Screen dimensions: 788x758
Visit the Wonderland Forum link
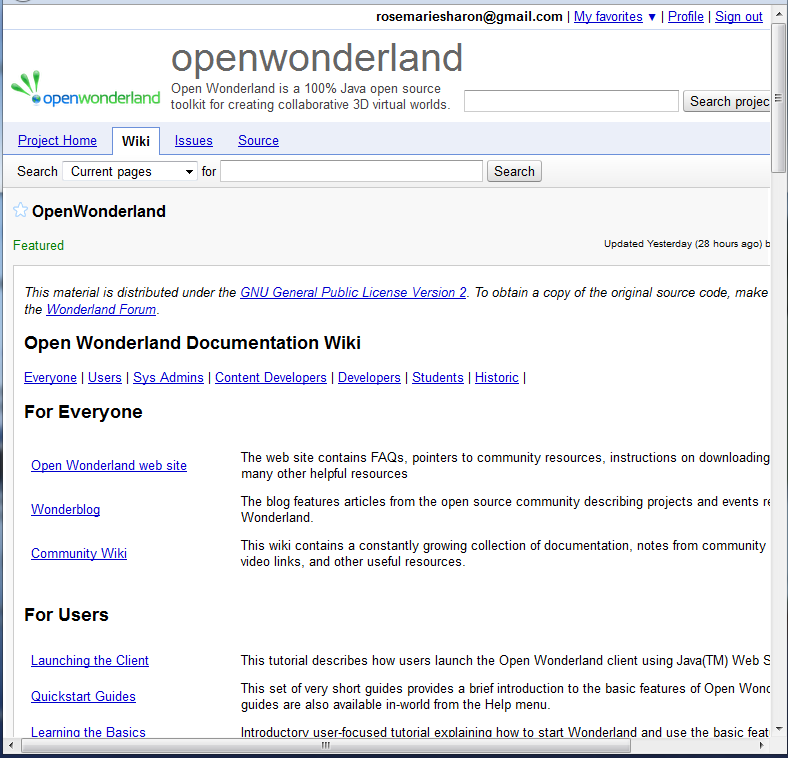101,309
